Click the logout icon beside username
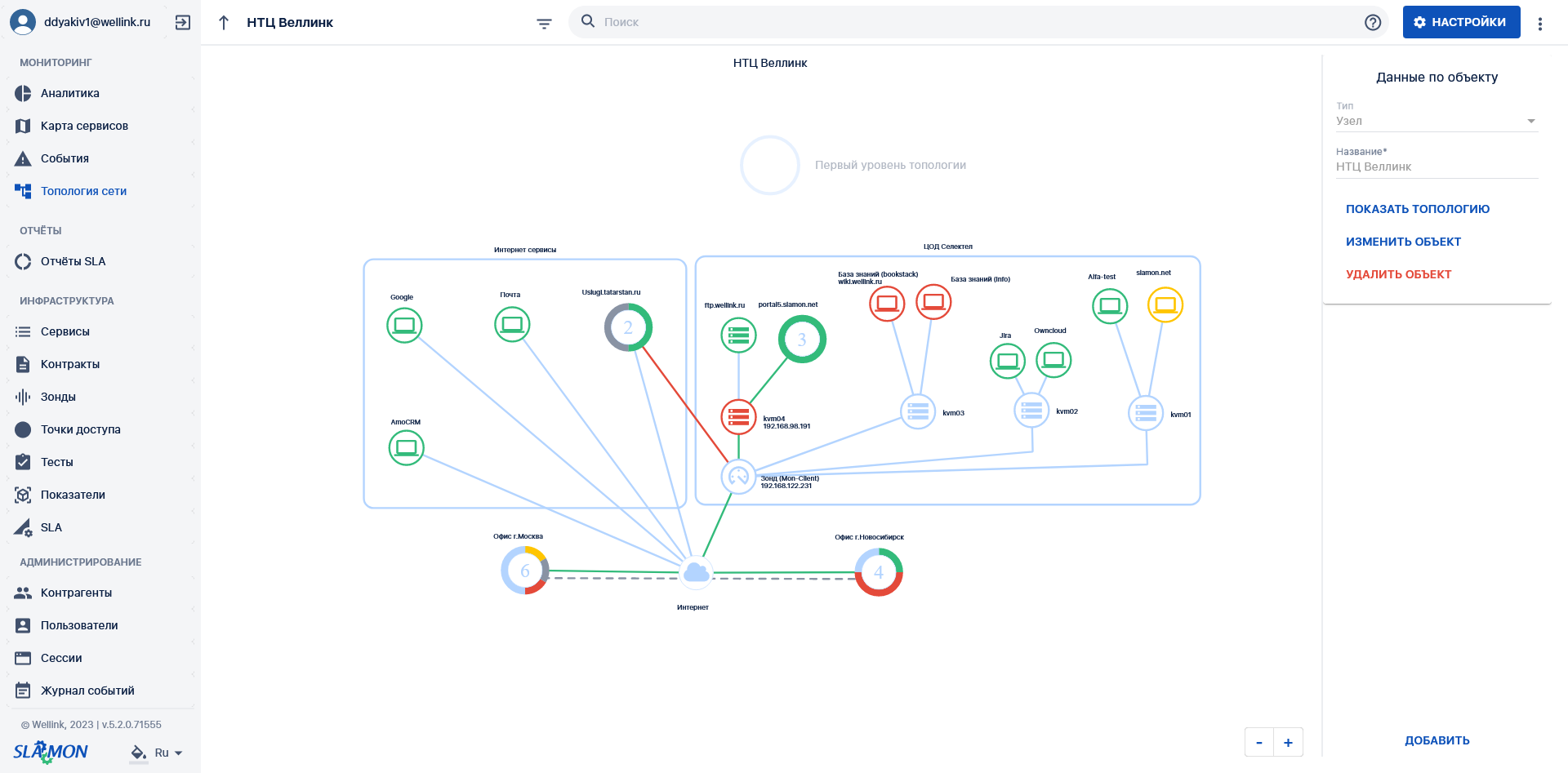 [x=183, y=22]
